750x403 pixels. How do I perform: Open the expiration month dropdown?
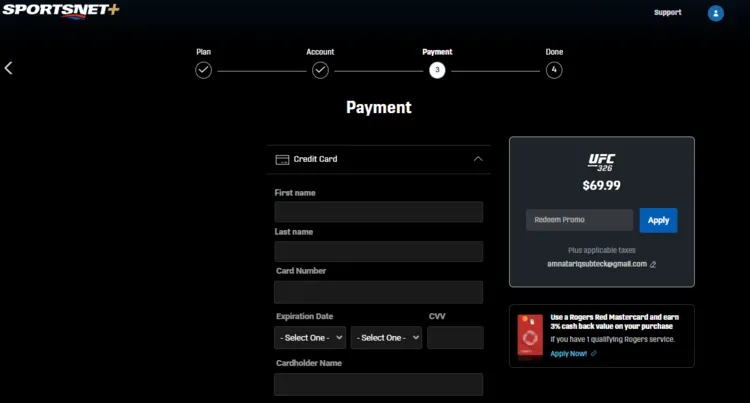tap(310, 338)
